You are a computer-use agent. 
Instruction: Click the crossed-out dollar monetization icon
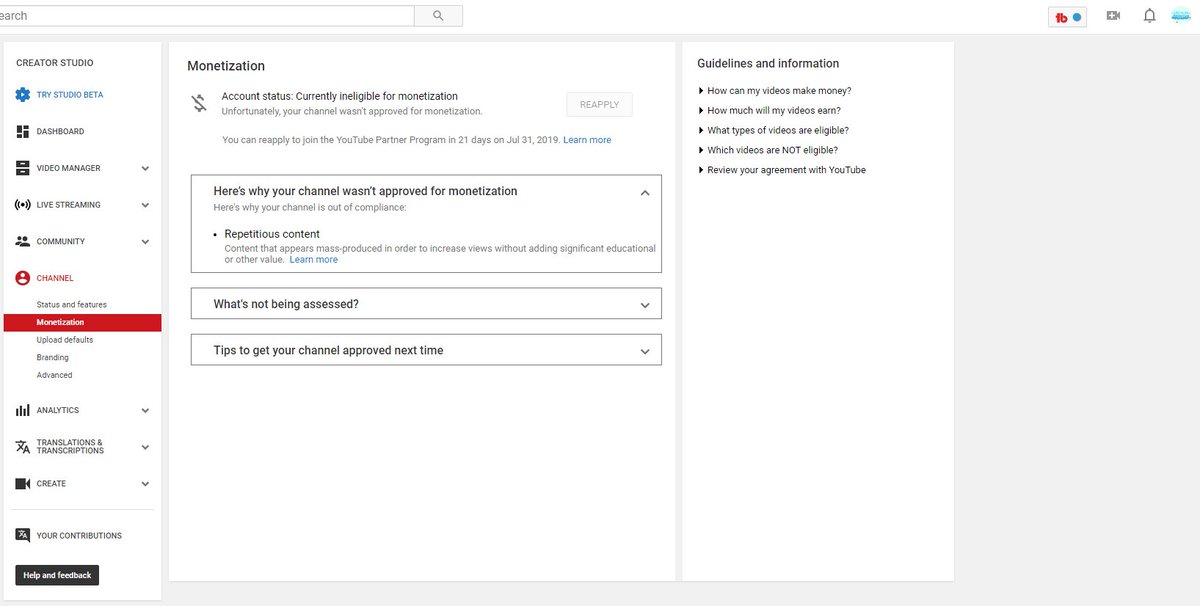point(199,103)
